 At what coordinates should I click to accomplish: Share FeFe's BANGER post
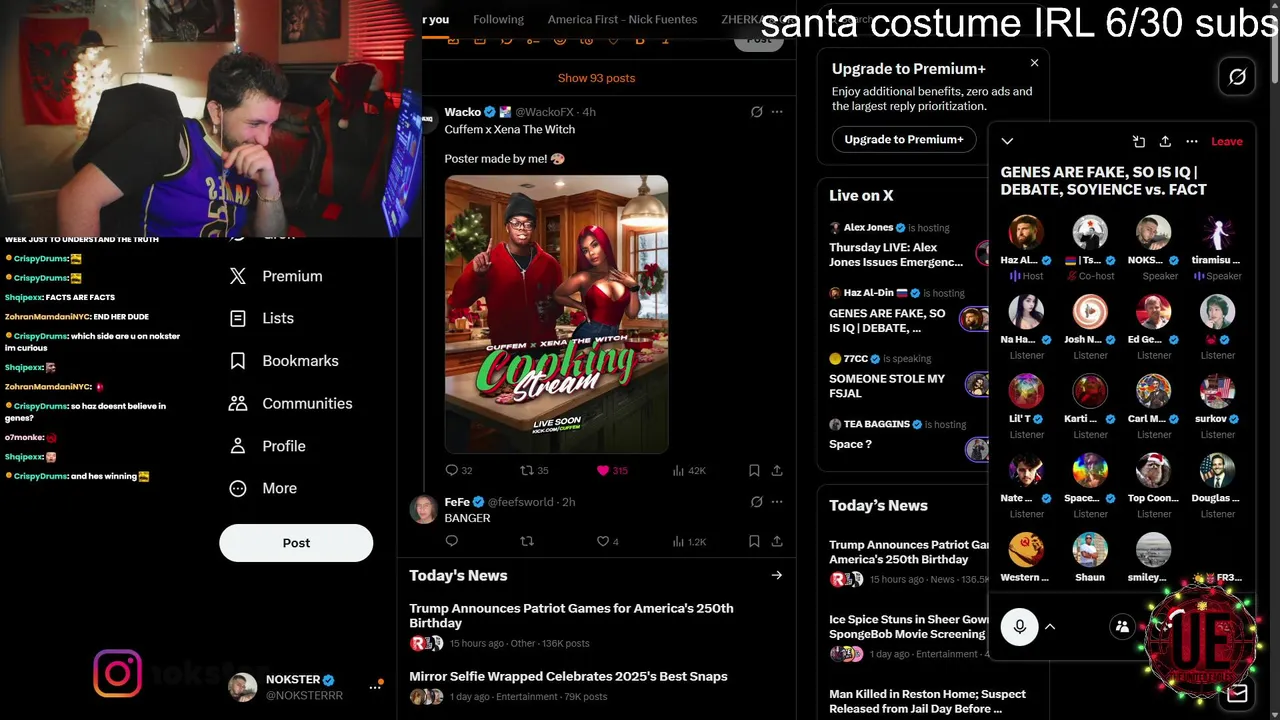[x=777, y=541]
